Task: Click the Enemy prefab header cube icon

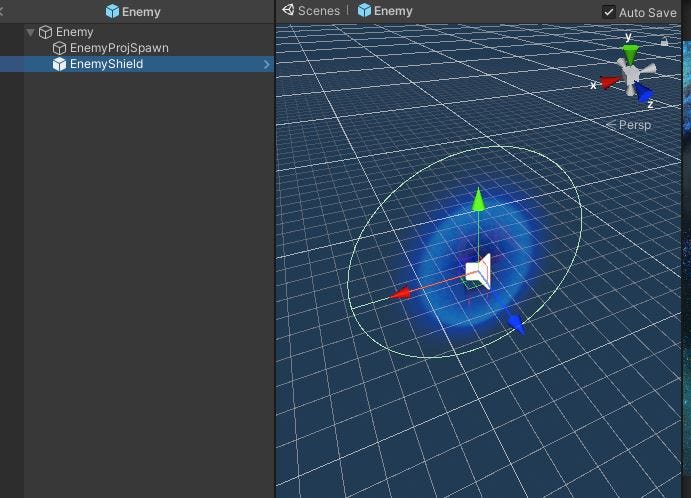Action: tap(112, 11)
